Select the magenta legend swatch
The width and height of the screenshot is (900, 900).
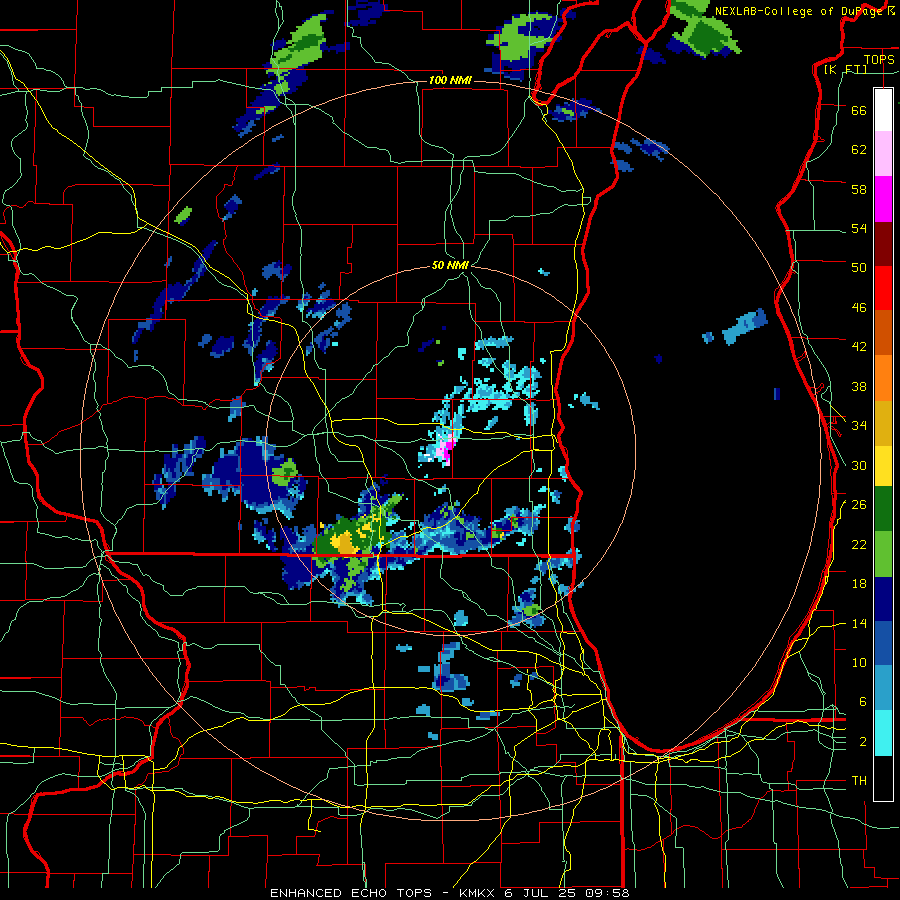(x=883, y=199)
